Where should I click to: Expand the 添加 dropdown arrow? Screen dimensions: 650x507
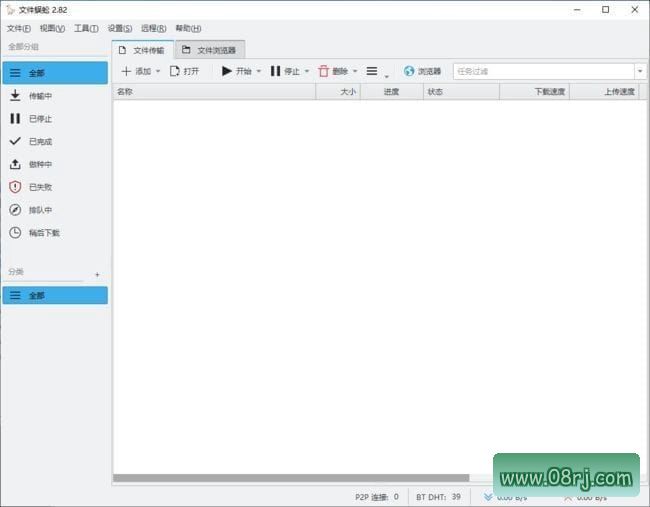coord(158,71)
